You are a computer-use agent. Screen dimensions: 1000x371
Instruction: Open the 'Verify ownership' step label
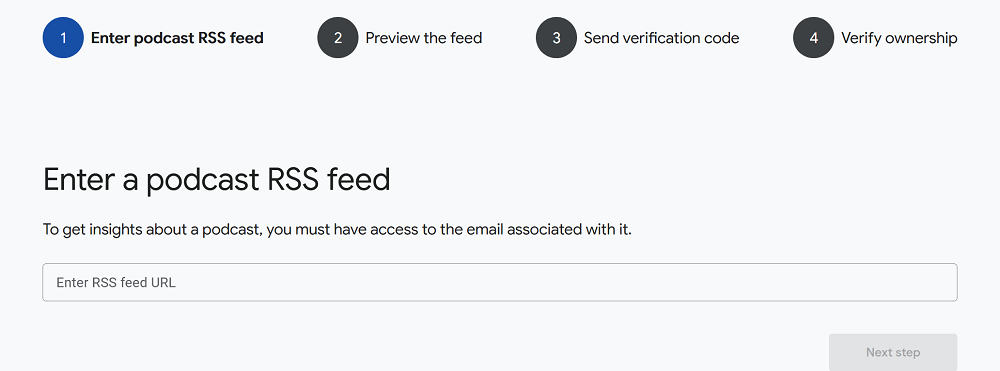[x=899, y=38]
